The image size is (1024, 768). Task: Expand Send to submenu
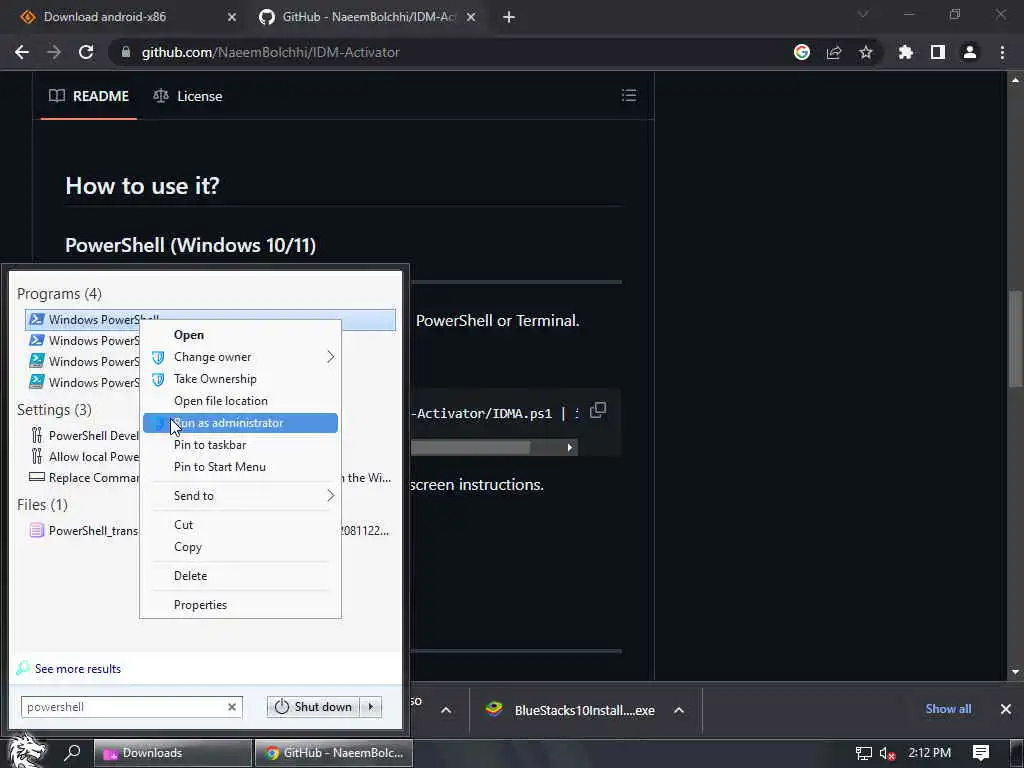(x=240, y=496)
